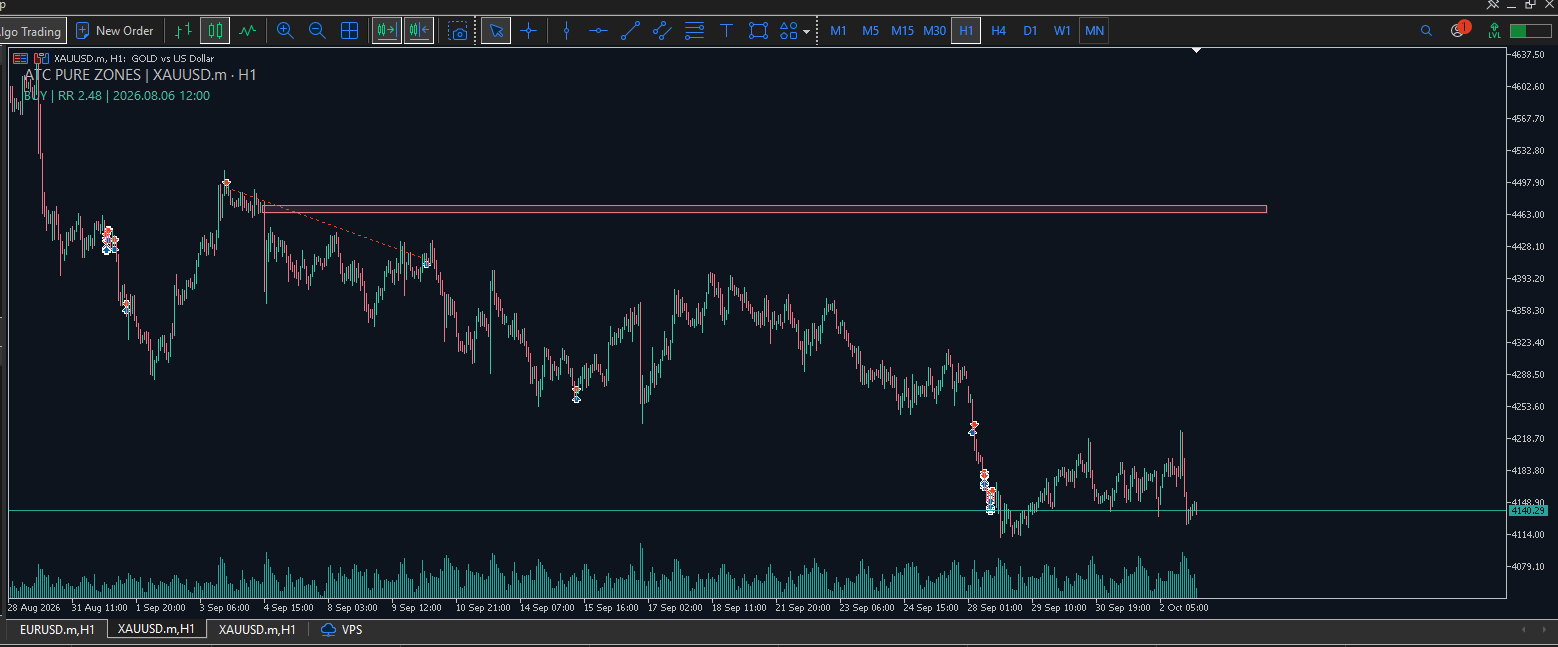1558x647 pixels.
Task: Pick the vertical line drawing tool
Action: (566, 31)
